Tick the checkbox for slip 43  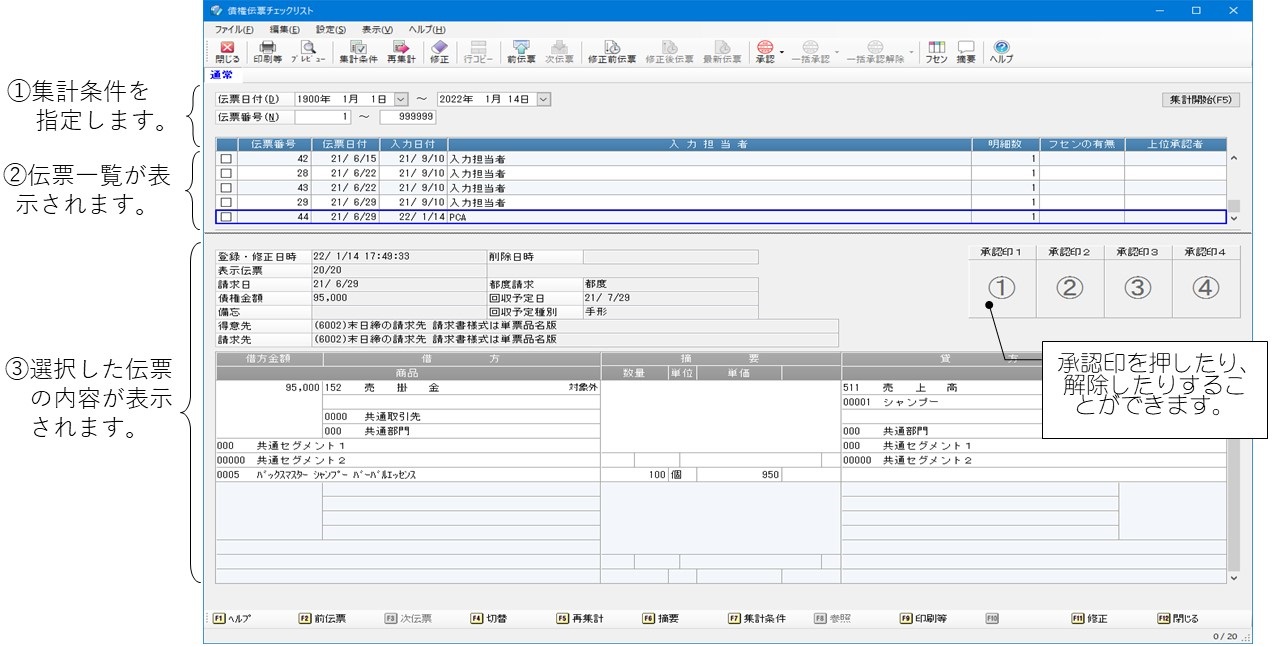point(226,188)
